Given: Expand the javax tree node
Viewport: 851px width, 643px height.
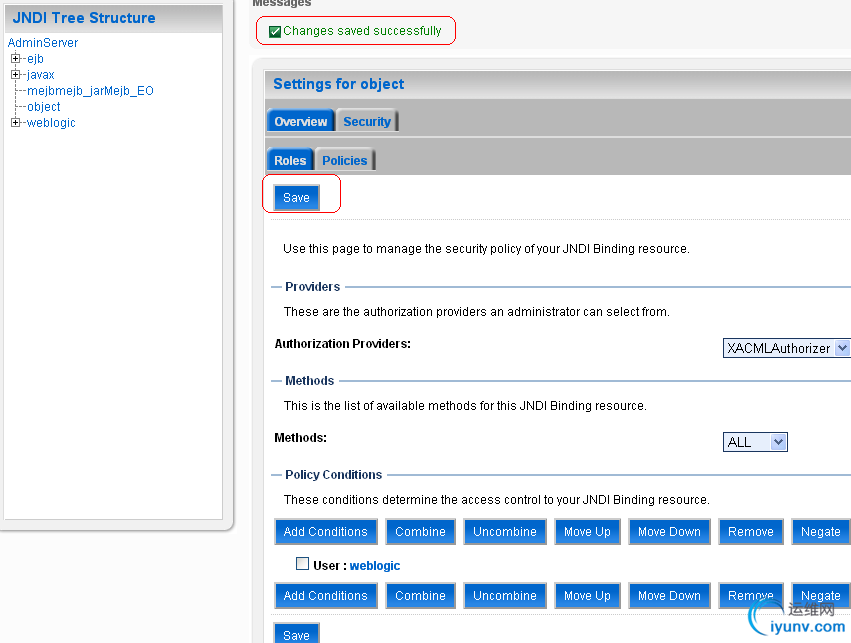Looking at the screenshot, I should pyautogui.click(x=15, y=75).
